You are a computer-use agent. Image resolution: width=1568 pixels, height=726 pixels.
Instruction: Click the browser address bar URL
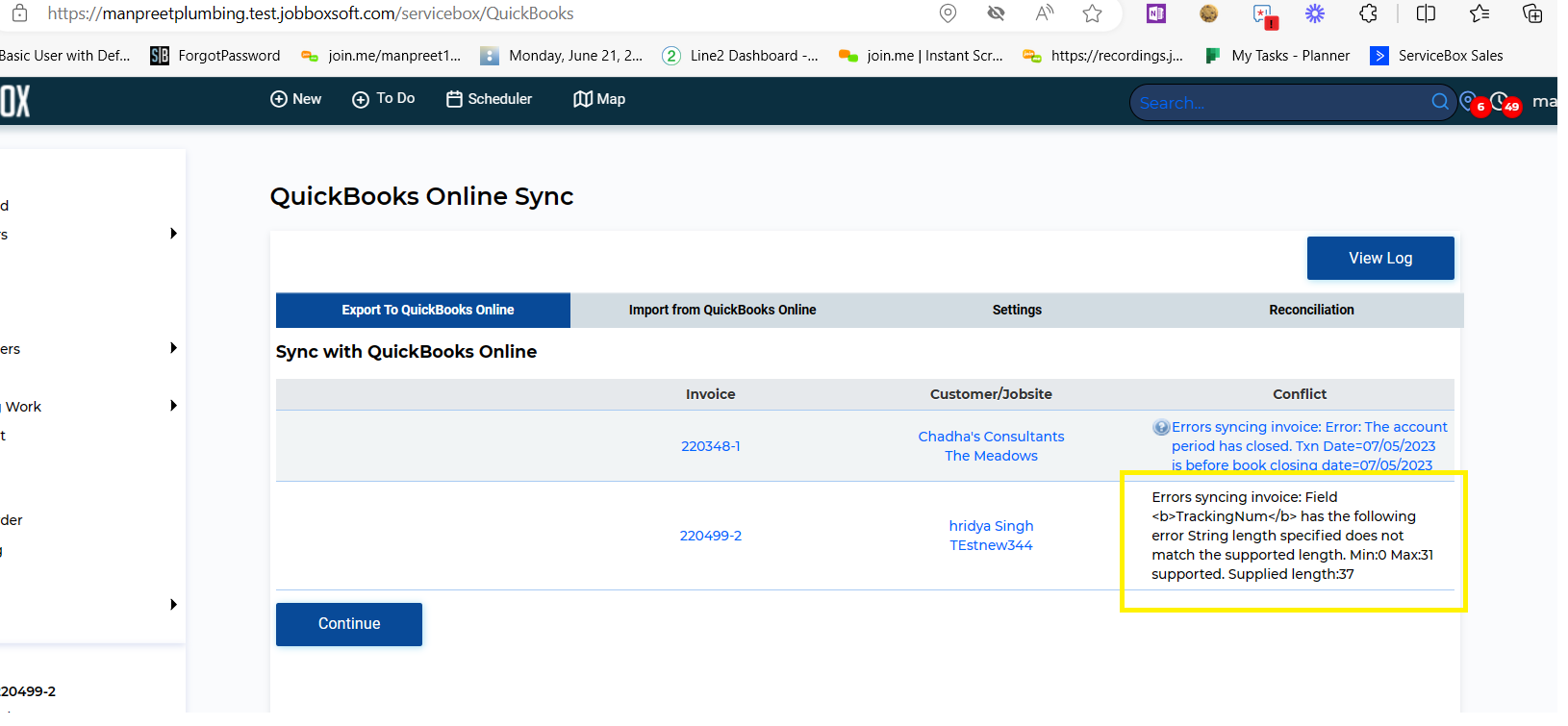point(310,13)
